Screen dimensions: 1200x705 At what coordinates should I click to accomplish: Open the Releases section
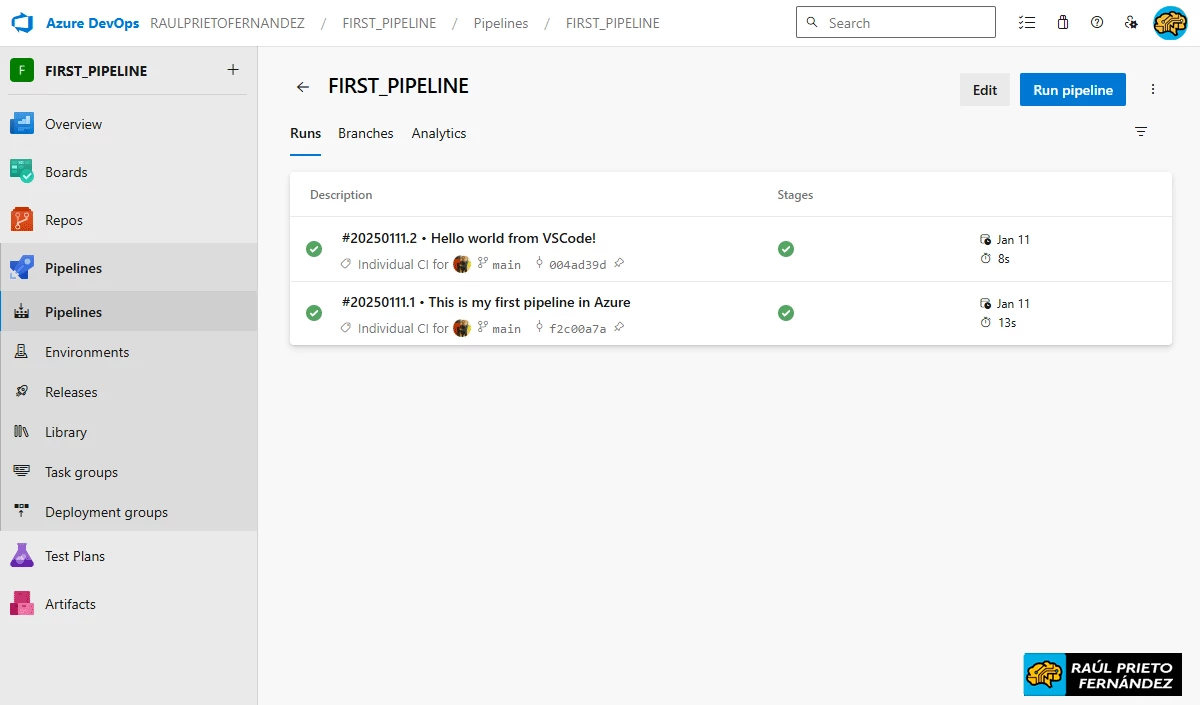click(72, 391)
